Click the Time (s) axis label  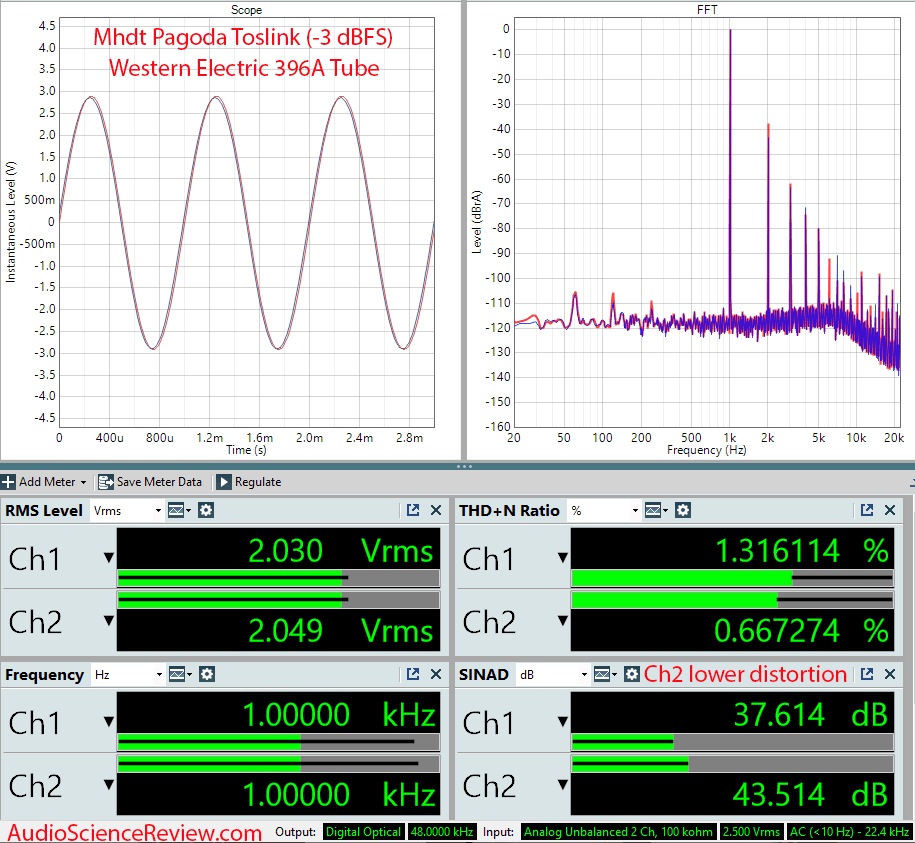[x=246, y=450]
